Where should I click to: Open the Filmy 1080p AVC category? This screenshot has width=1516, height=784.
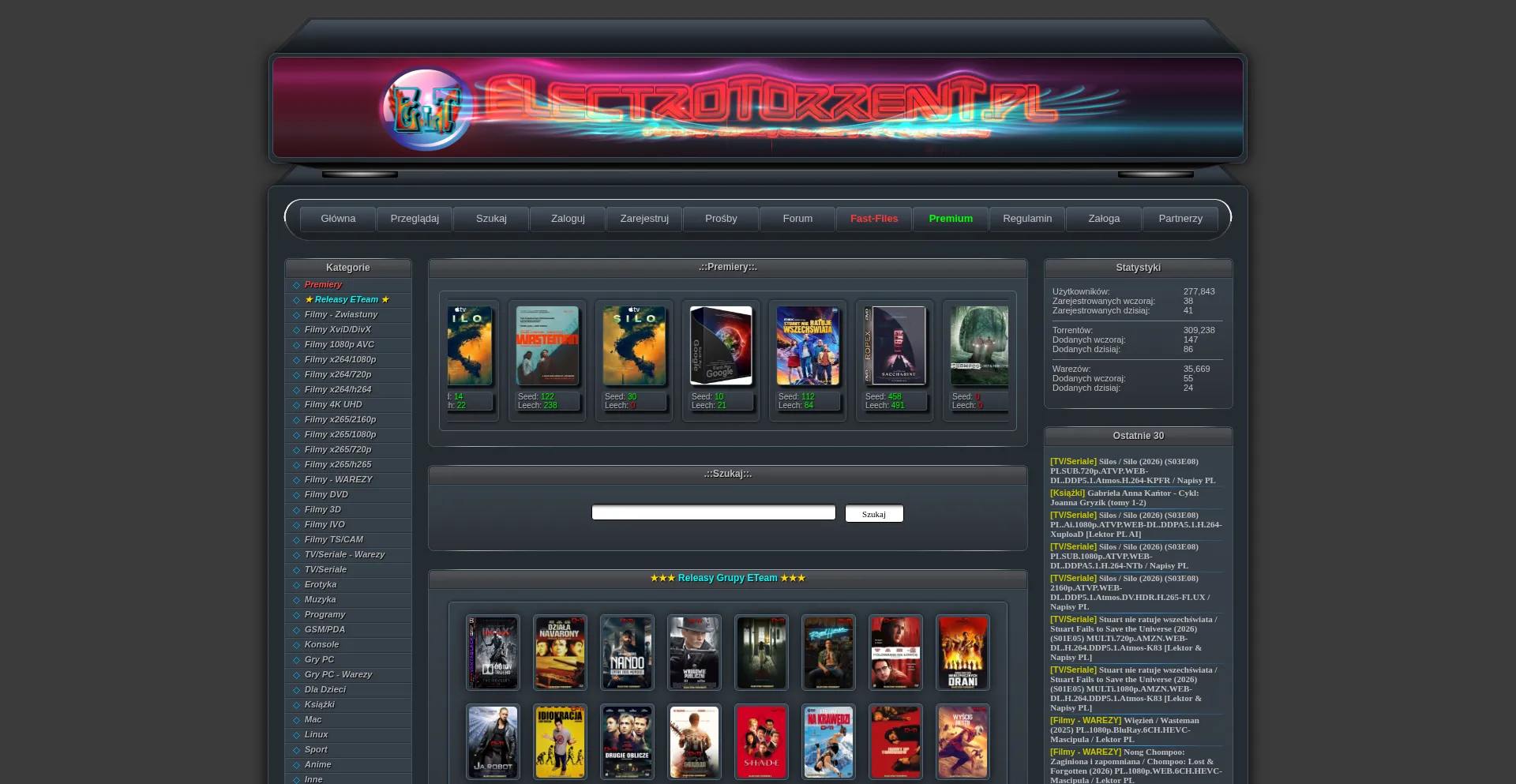(340, 345)
